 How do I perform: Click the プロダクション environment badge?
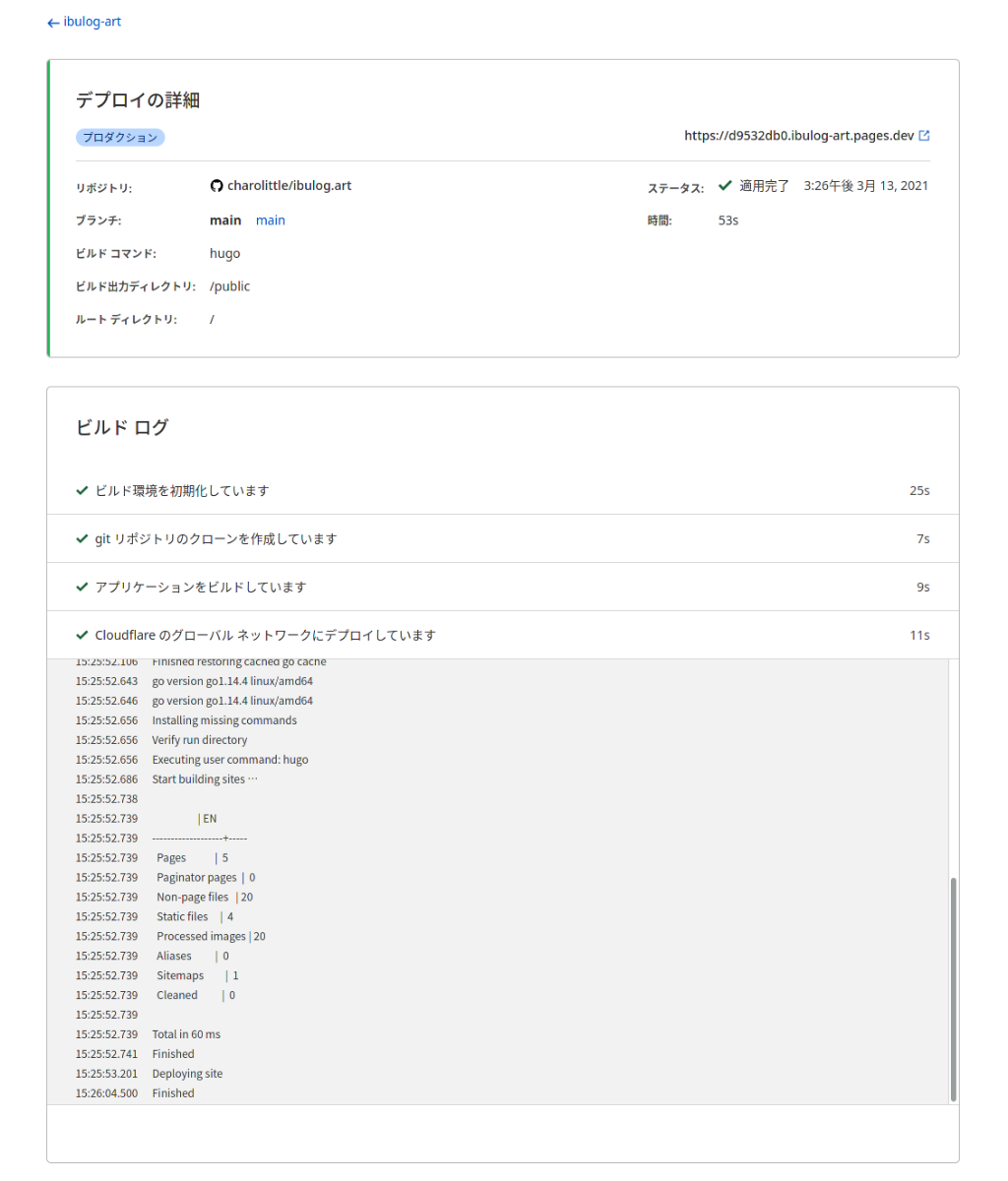tap(120, 138)
